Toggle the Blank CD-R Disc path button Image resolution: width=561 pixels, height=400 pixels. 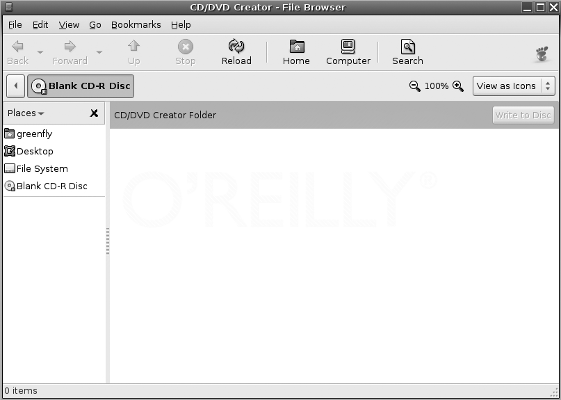pyautogui.click(x=81, y=86)
